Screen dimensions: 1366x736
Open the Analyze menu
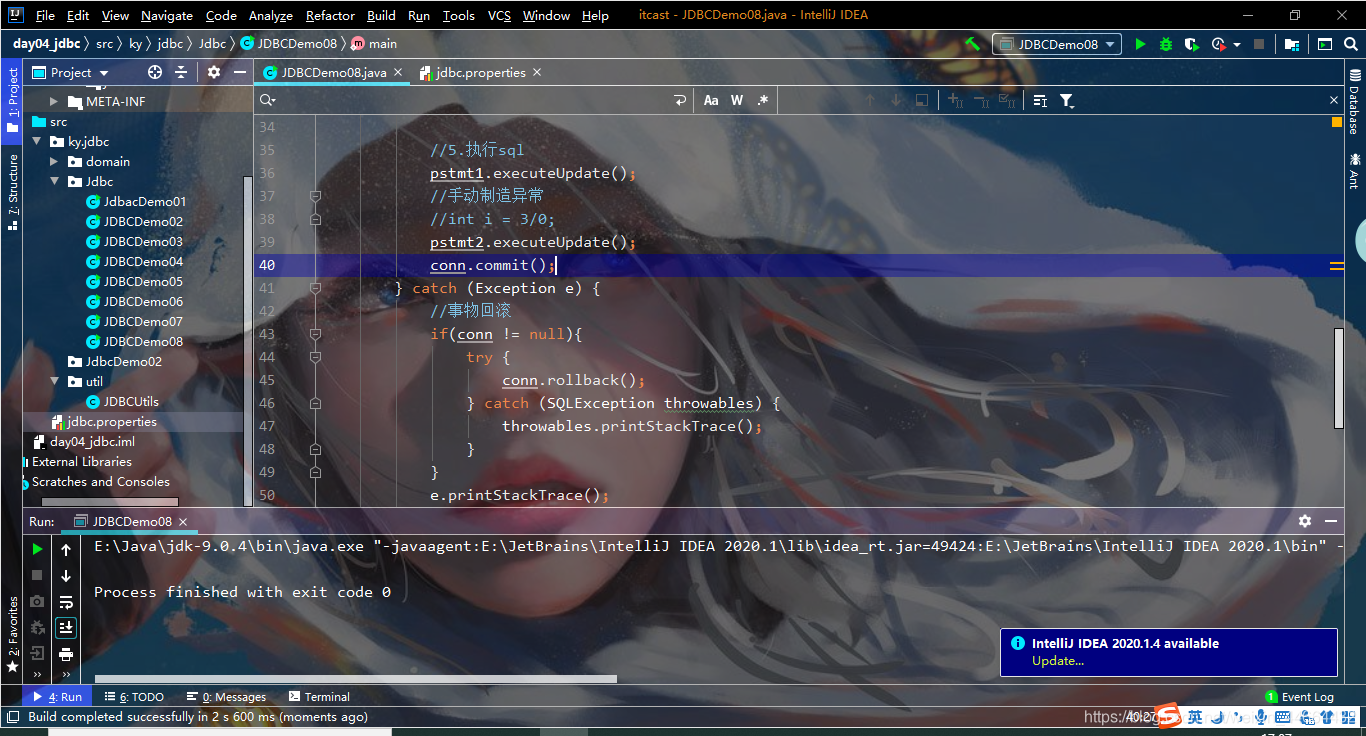tap(270, 15)
